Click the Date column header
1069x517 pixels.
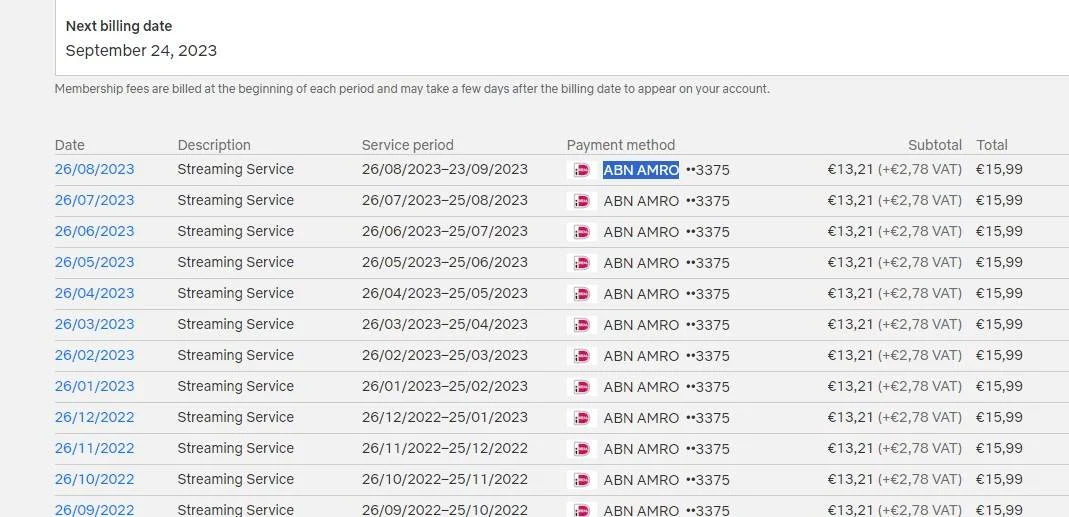(x=70, y=145)
